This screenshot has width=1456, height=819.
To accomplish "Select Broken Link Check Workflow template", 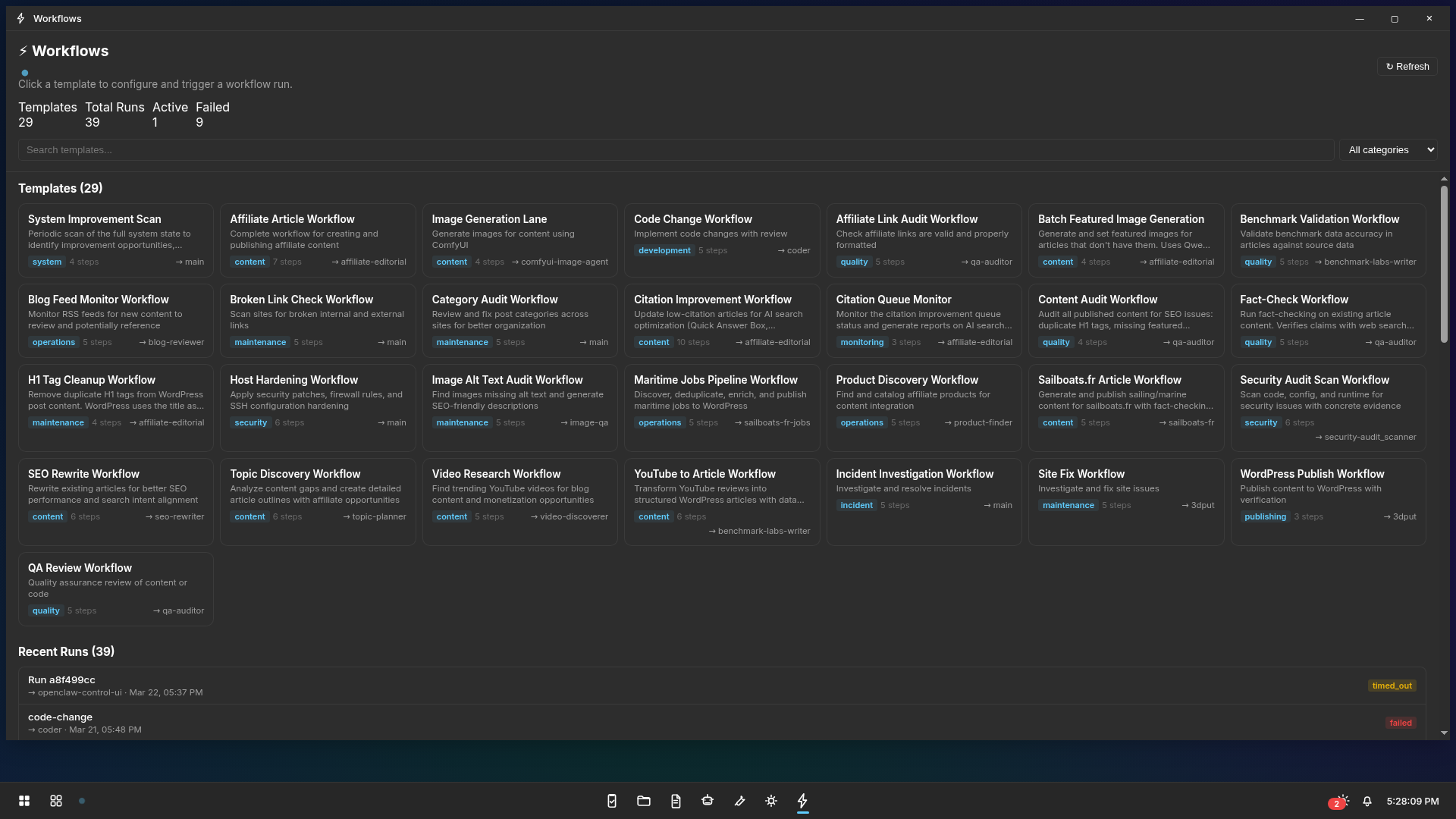I will pos(318,320).
